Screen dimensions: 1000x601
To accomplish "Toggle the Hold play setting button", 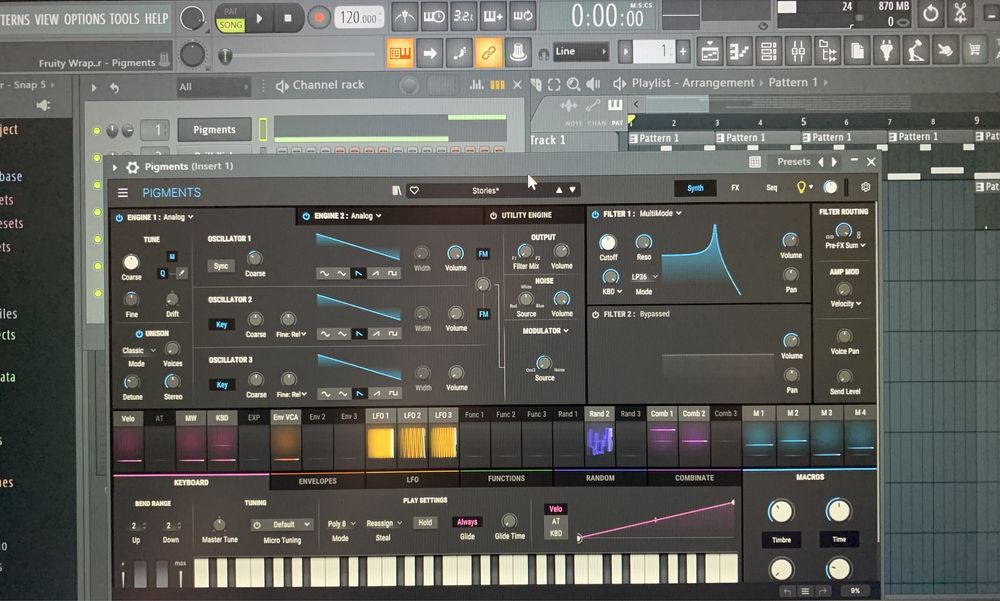I will point(425,523).
